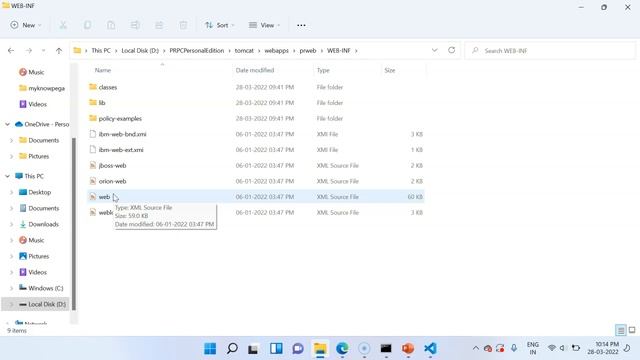Click webapps breadcrumb

(276, 51)
